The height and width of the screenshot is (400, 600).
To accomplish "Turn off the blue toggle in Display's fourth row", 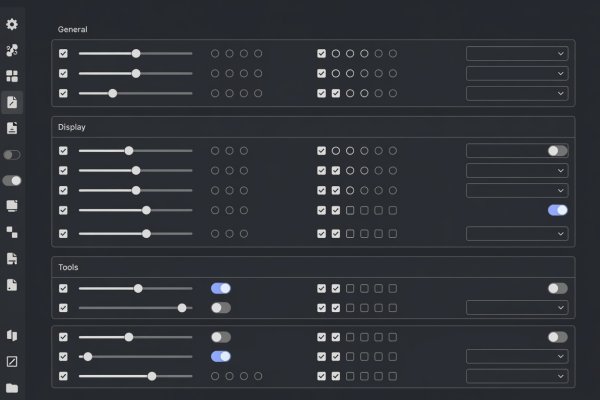I will pyautogui.click(x=558, y=210).
